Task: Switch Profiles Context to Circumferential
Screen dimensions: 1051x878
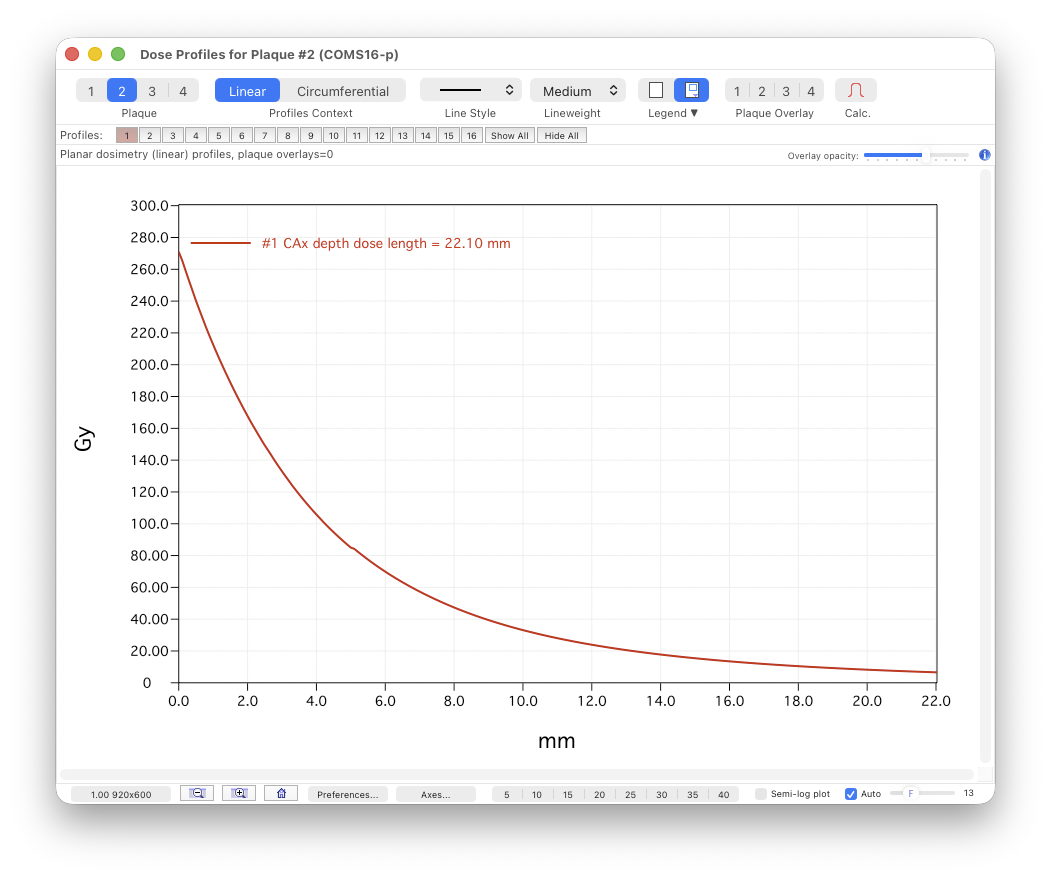Action: pos(345,90)
